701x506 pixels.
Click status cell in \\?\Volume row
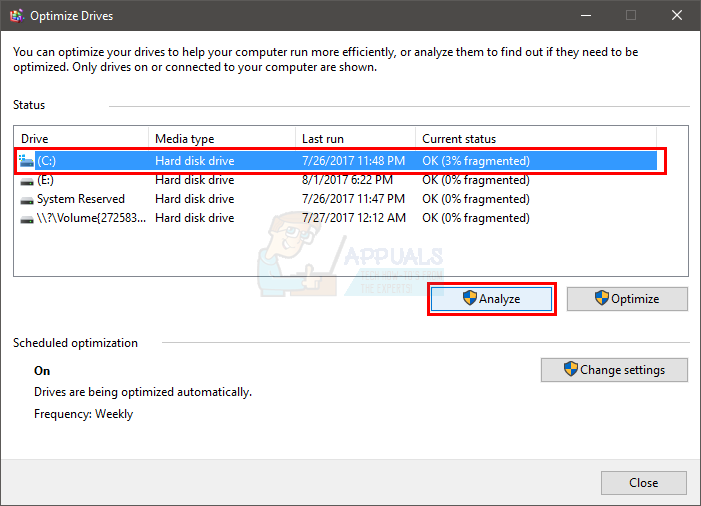click(476, 218)
